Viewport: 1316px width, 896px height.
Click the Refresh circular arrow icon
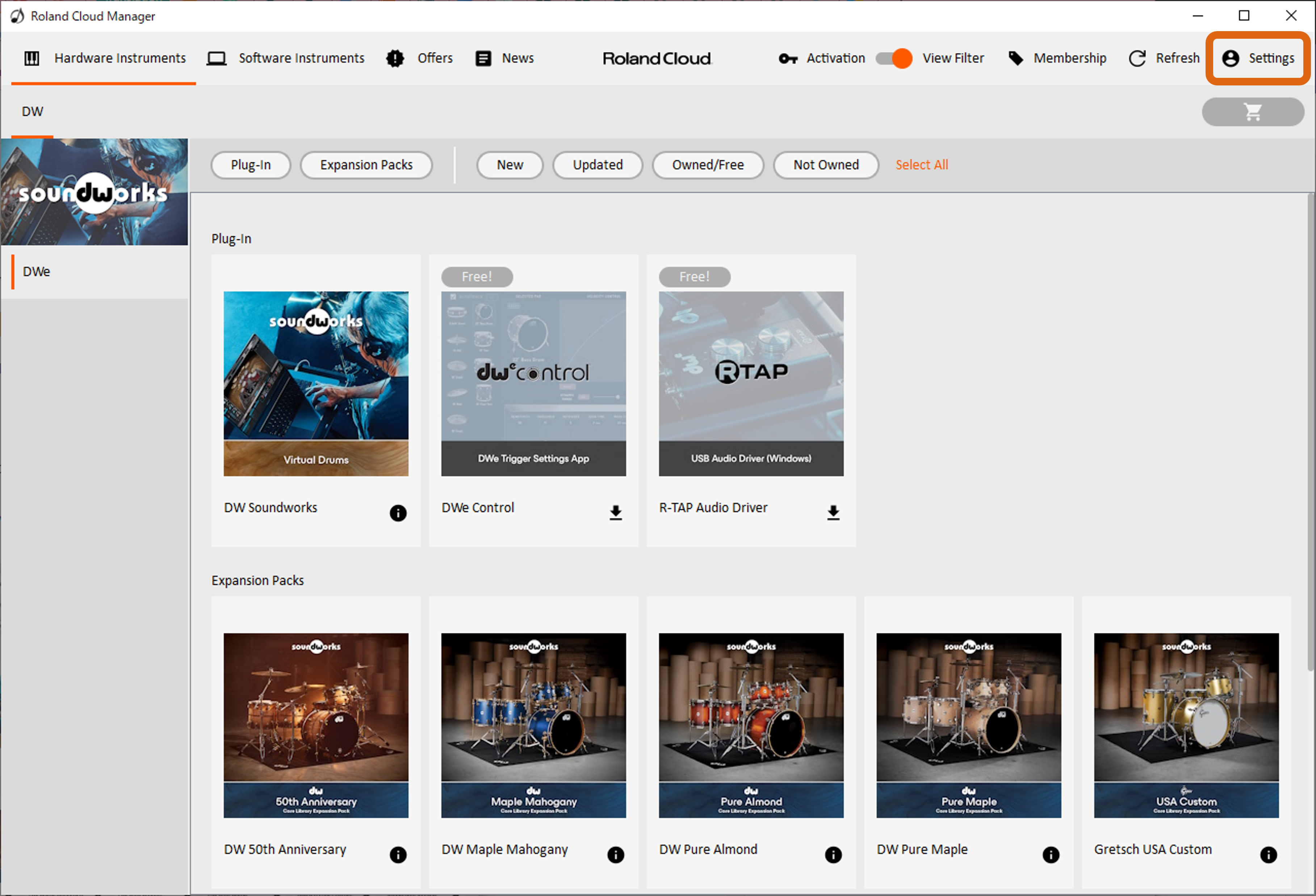click(x=1137, y=58)
